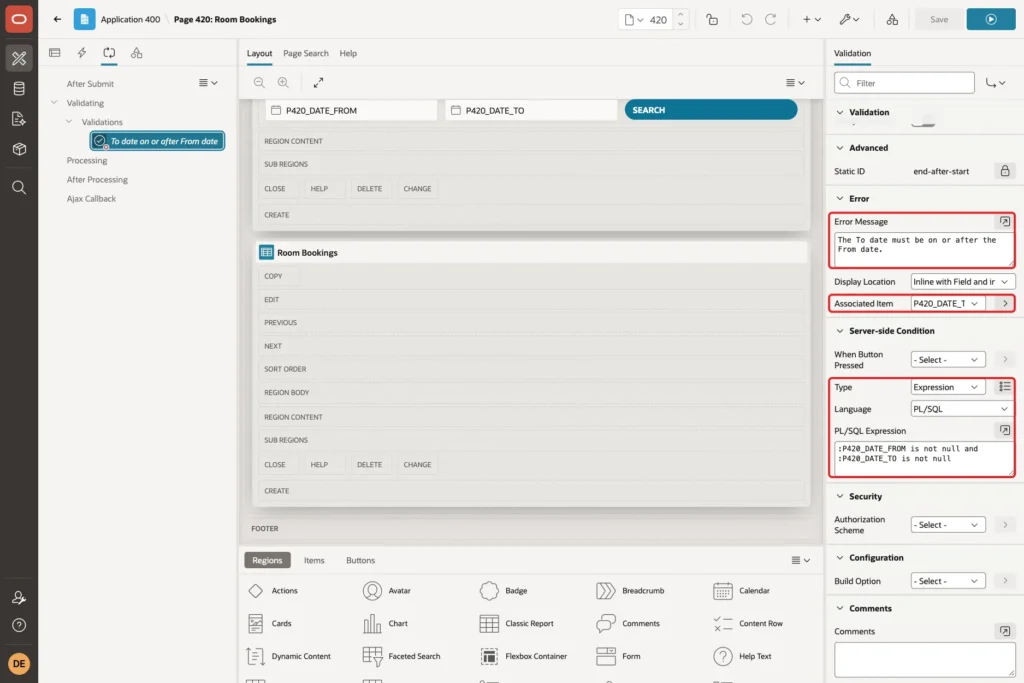Save the page changes
Screen dimensions: 1024x683
coord(938,20)
